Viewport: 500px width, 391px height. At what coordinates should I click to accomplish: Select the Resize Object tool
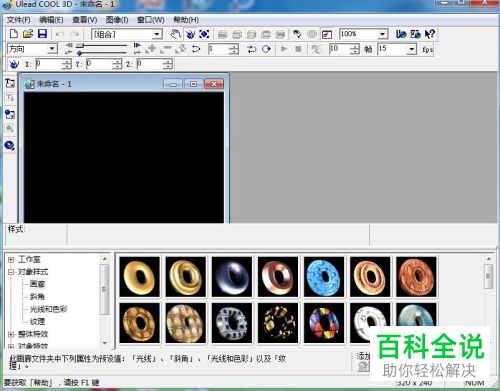point(204,34)
